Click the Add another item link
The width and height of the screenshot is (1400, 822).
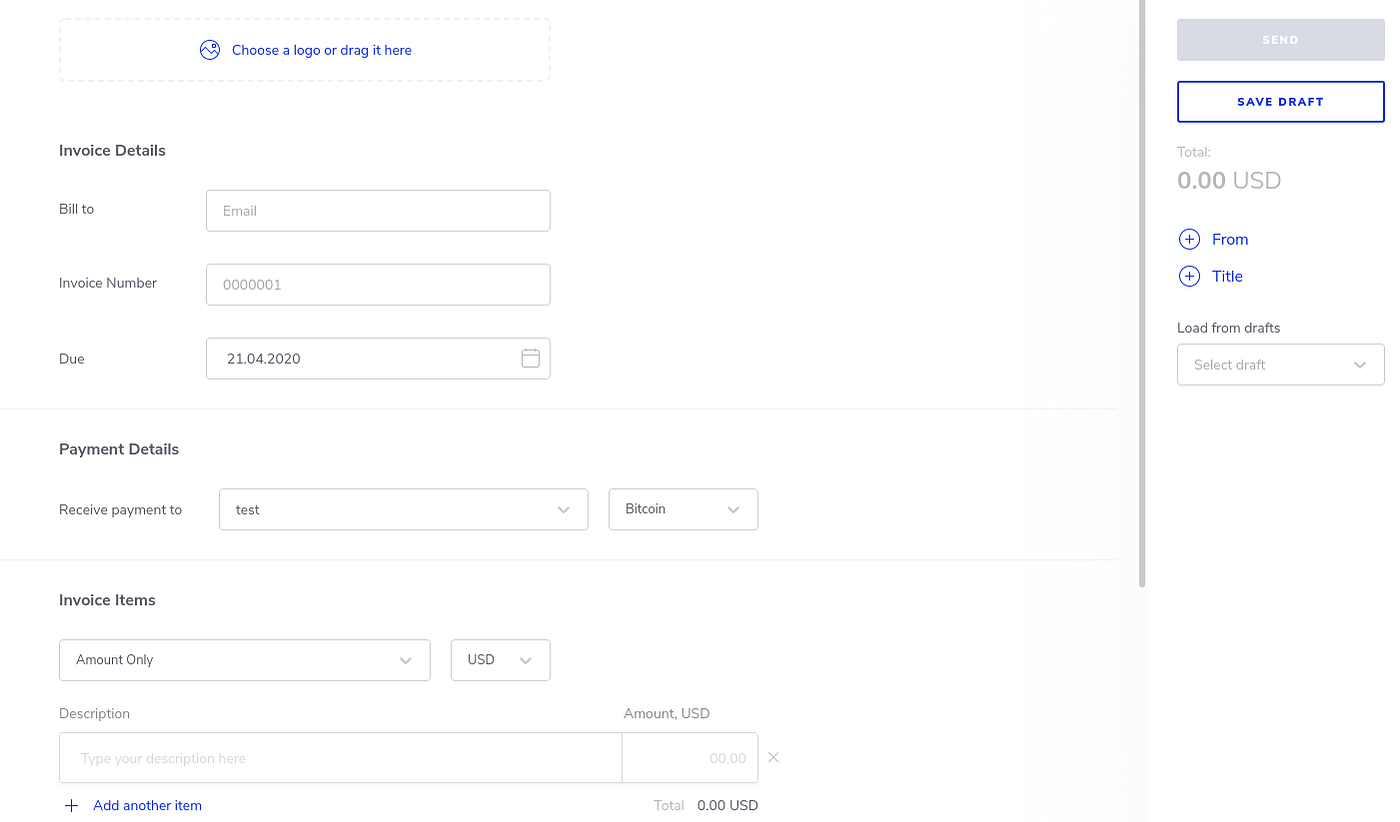(147, 805)
